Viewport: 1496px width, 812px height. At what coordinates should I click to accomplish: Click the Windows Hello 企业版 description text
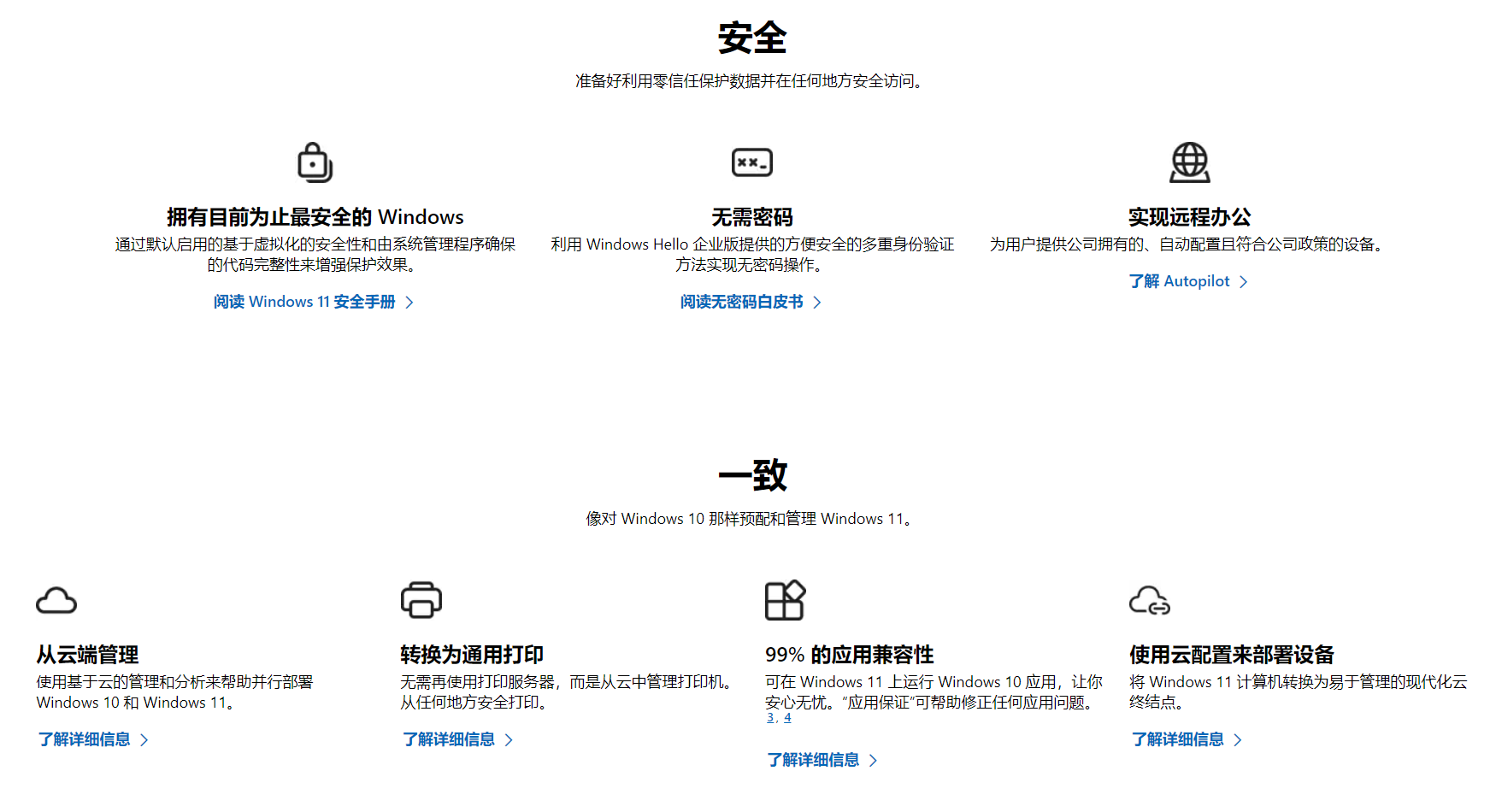(752, 255)
